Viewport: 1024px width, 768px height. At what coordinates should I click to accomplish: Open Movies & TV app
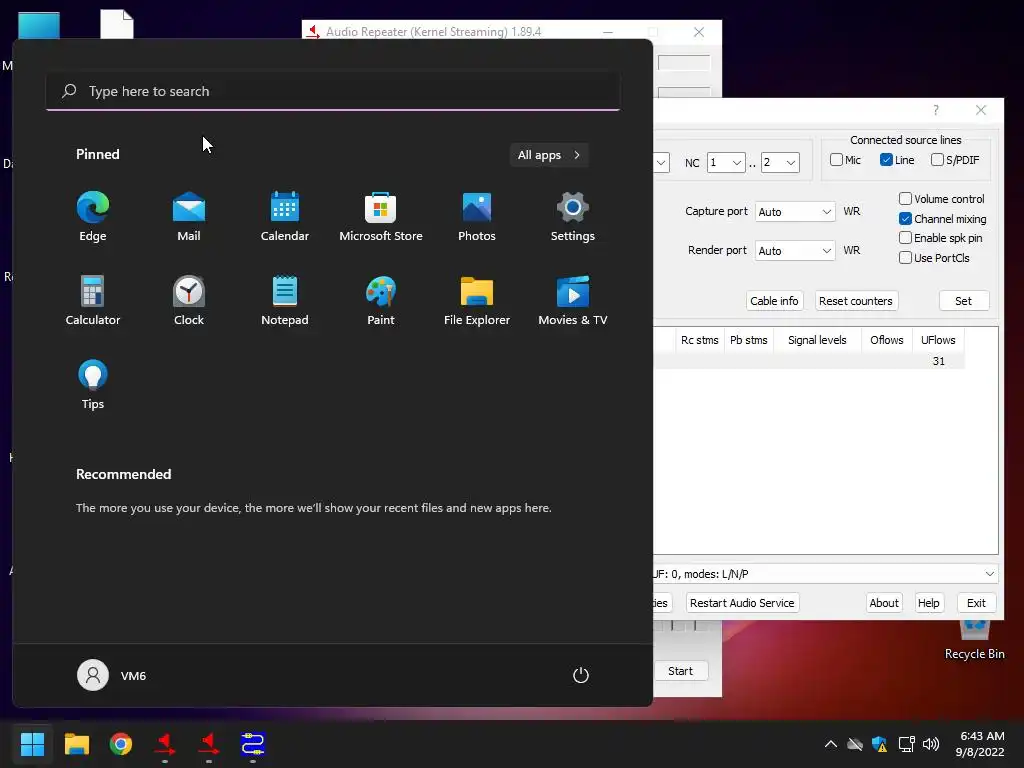573,300
